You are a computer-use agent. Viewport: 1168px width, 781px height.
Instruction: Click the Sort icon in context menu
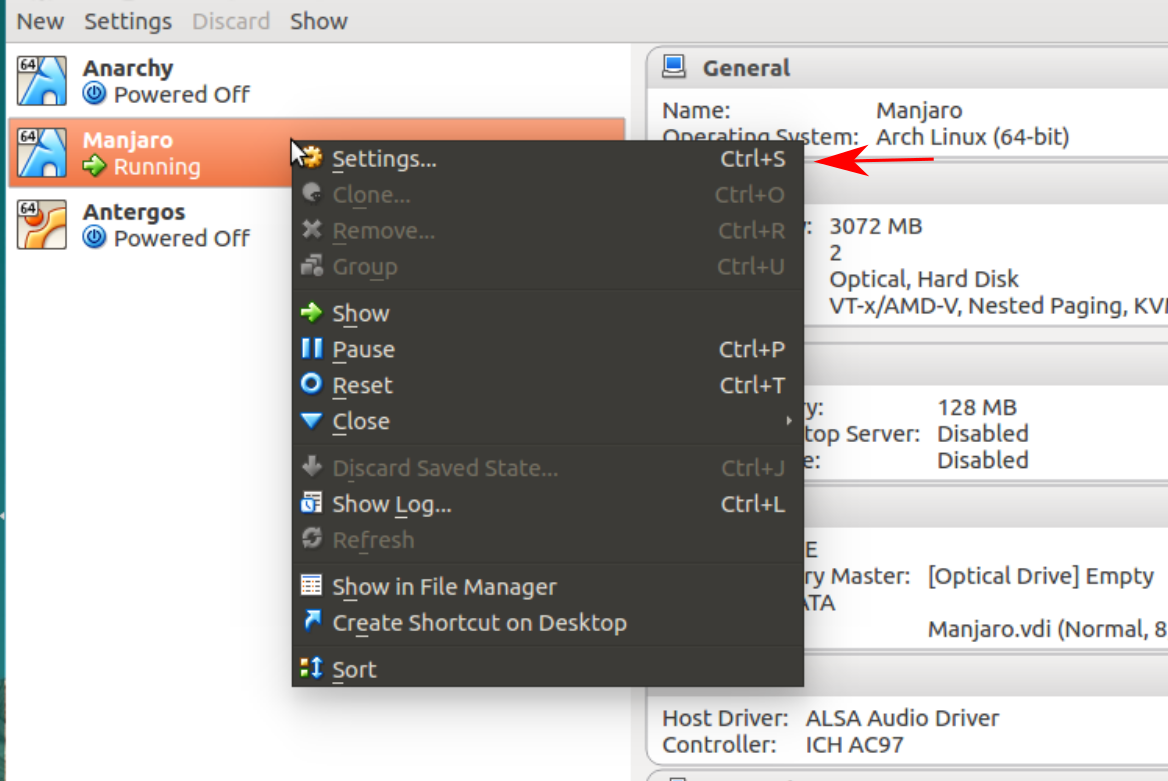point(312,669)
